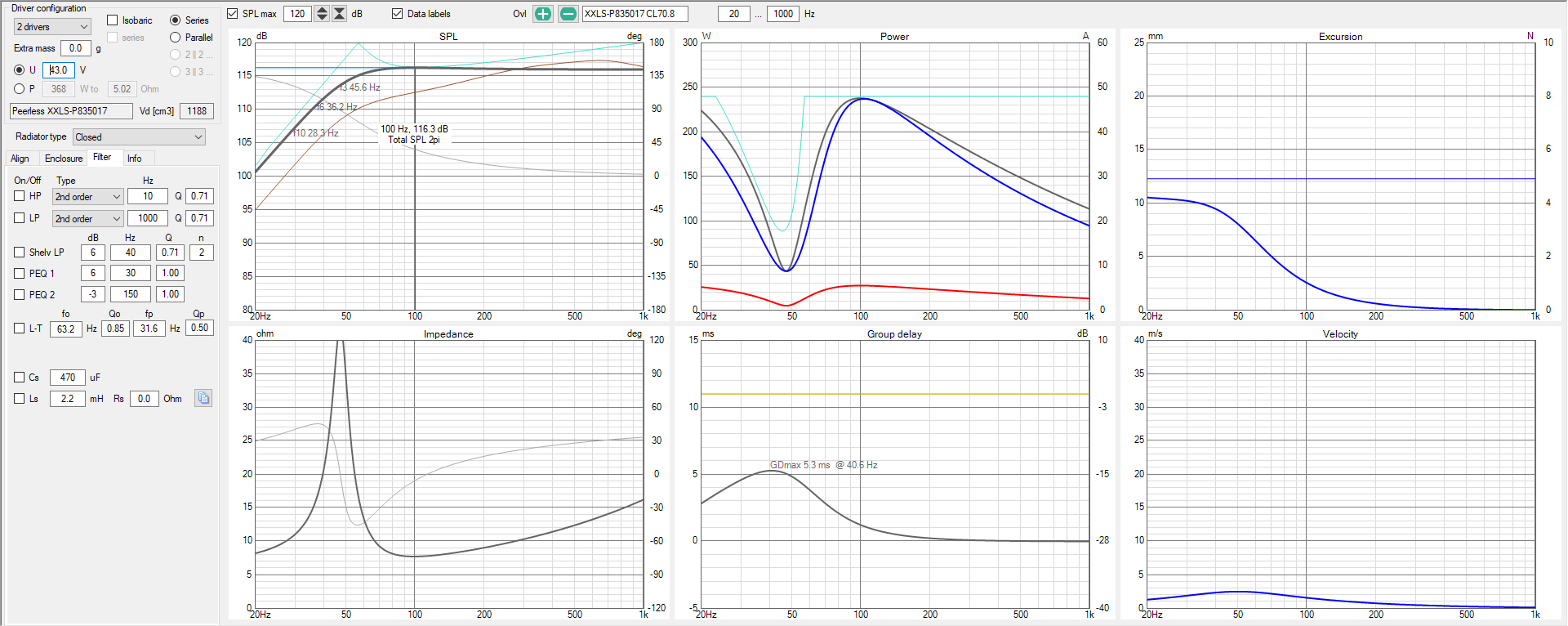
Task: Toggle the Data labels checkbox
Action: (398, 14)
